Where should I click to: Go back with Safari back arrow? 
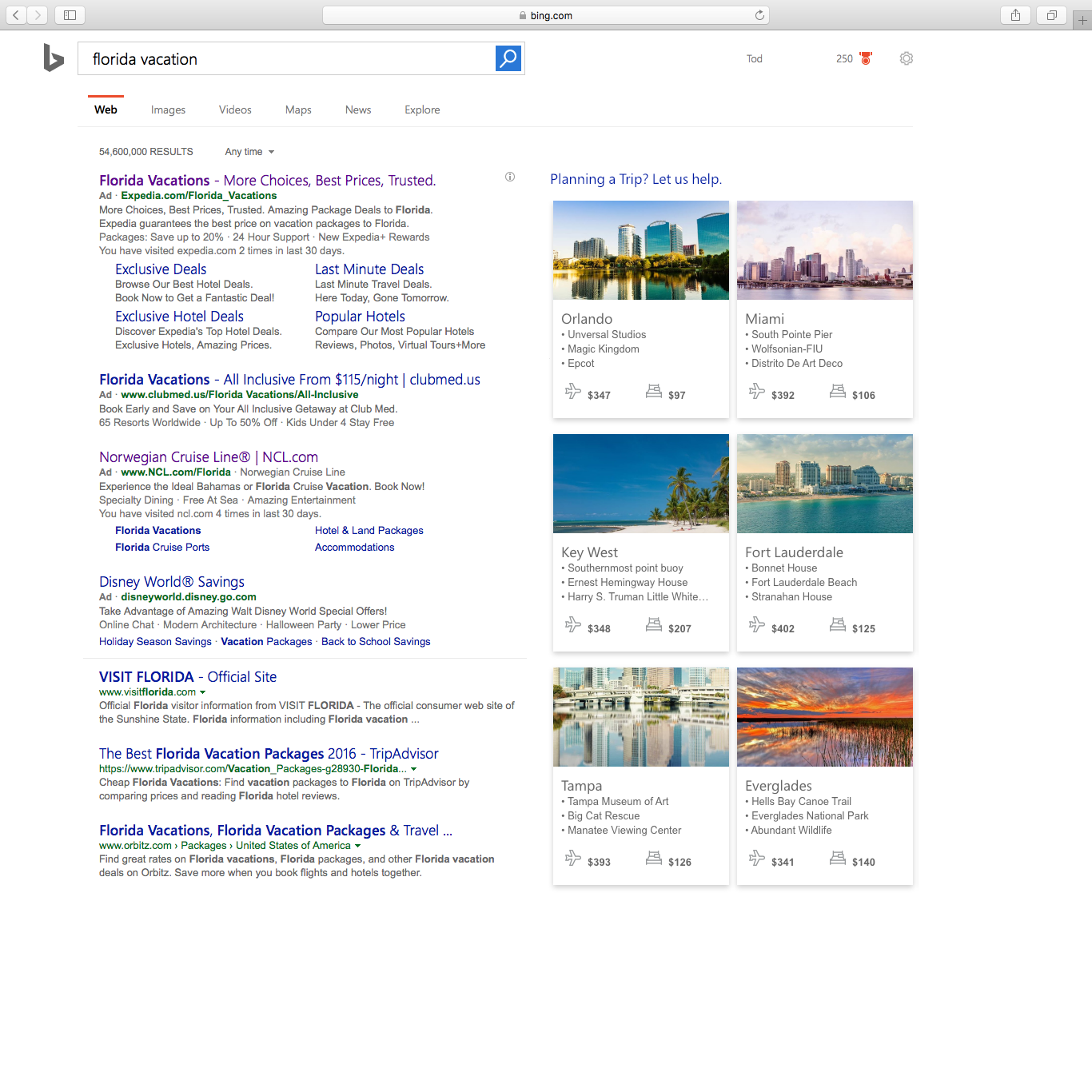pyautogui.click(x=15, y=14)
